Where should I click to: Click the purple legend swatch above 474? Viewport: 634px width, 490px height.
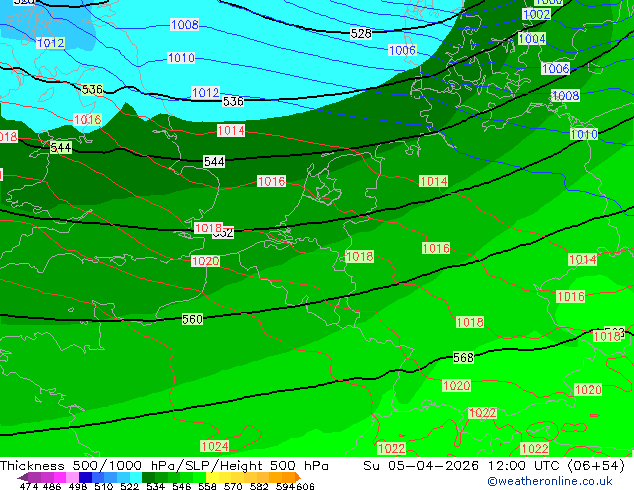(34, 477)
